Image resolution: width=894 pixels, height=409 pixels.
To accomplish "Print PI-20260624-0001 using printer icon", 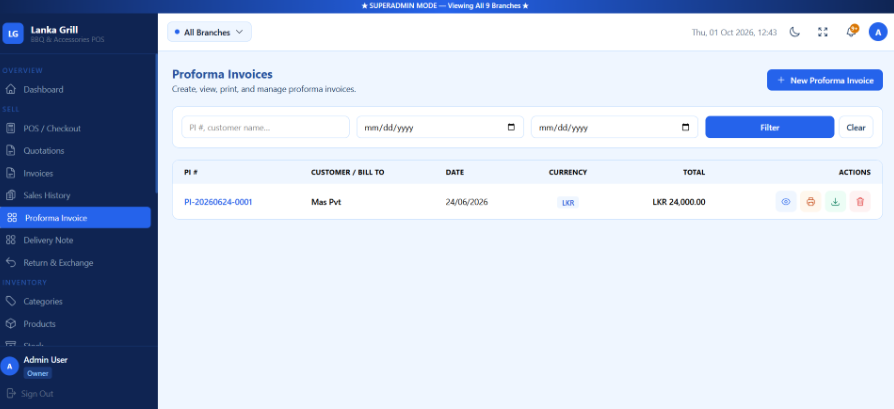I will click(x=811, y=201).
